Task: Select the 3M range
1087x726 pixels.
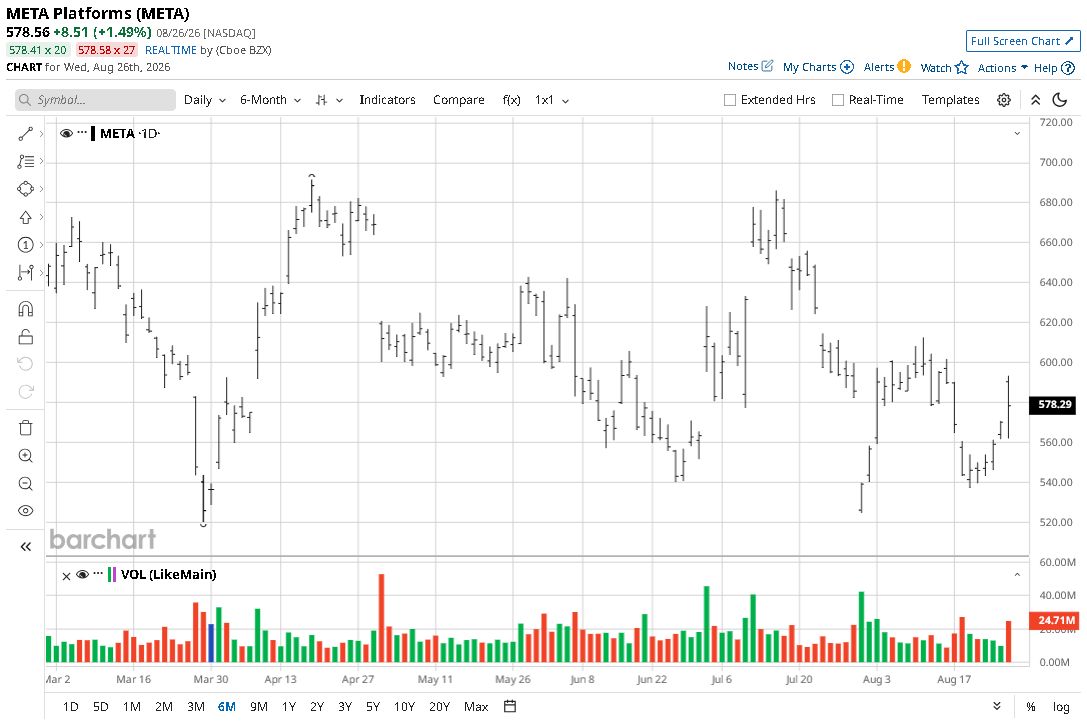Action: coord(195,707)
